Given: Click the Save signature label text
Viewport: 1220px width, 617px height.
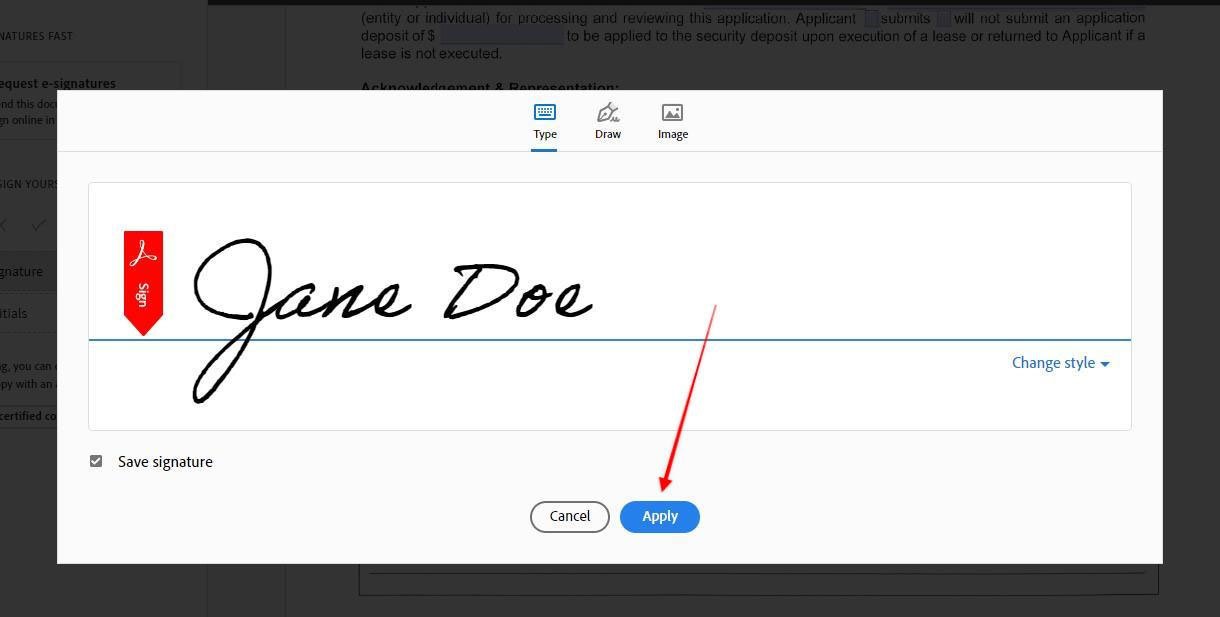Looking at the screenshot, I should click(x=165, y=462).
